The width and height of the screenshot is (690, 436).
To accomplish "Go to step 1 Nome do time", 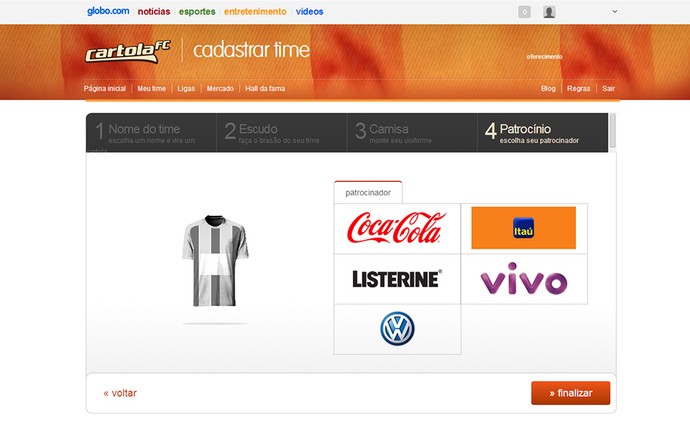I will (150, 132).
